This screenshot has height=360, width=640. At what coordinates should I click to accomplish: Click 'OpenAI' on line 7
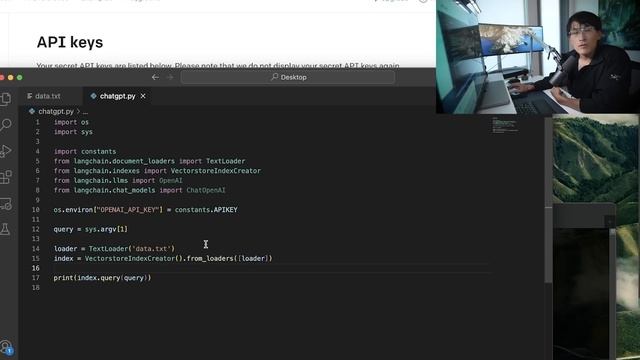click(x=171, y=180)
